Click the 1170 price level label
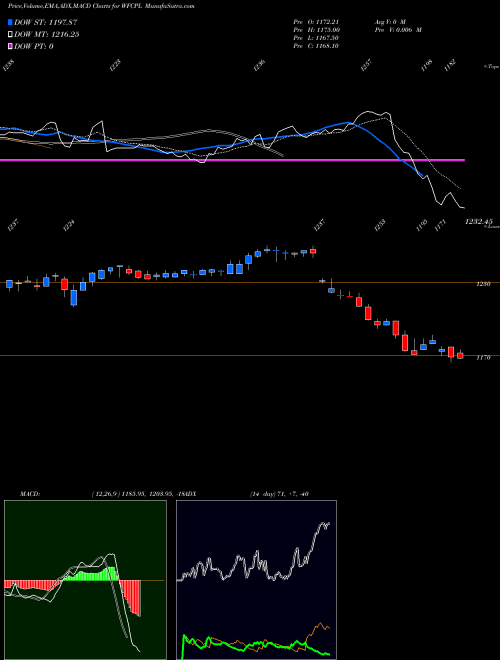This screenshot has width=500, height=660. pyautogui.click(x=483, y=357)
